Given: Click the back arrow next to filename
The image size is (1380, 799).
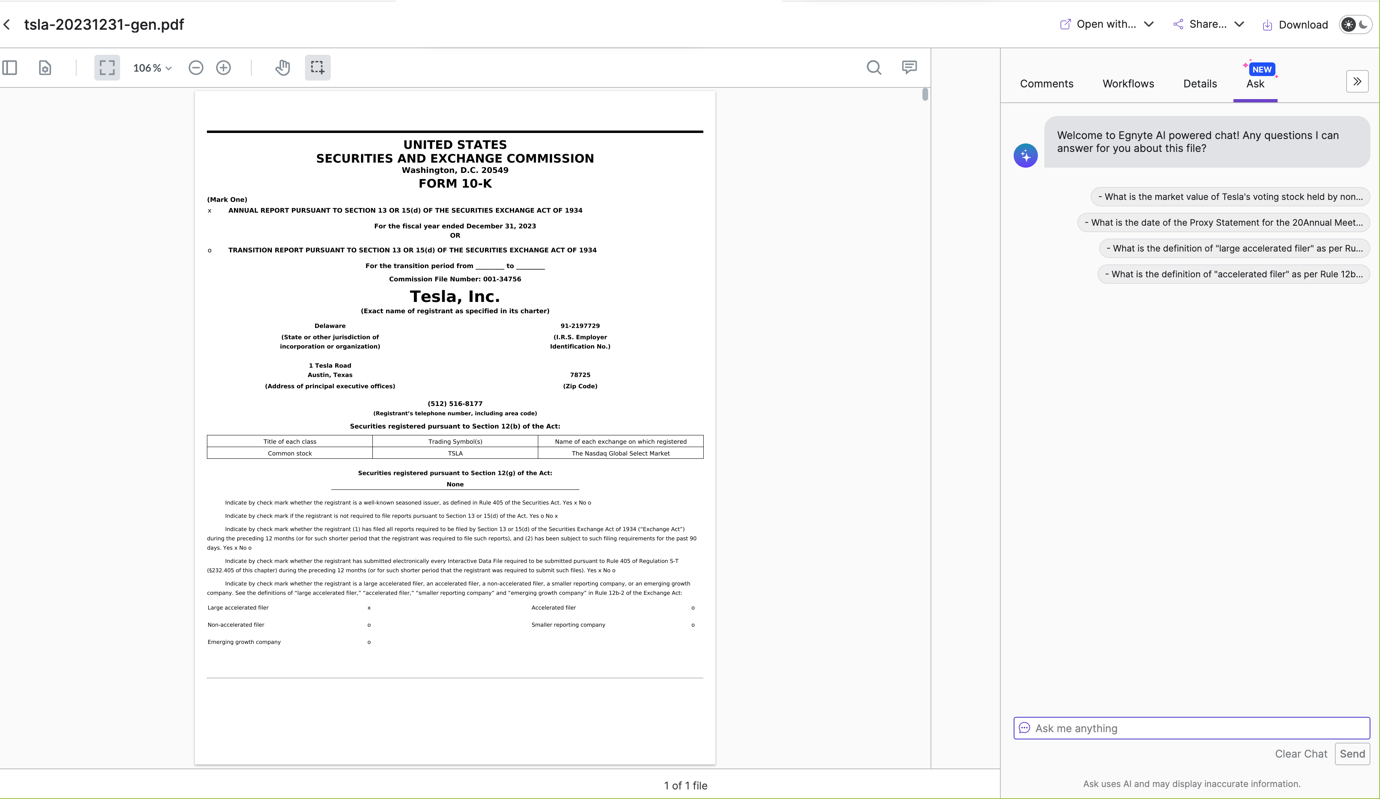Looking at the screenshot, I should [8, 24].
